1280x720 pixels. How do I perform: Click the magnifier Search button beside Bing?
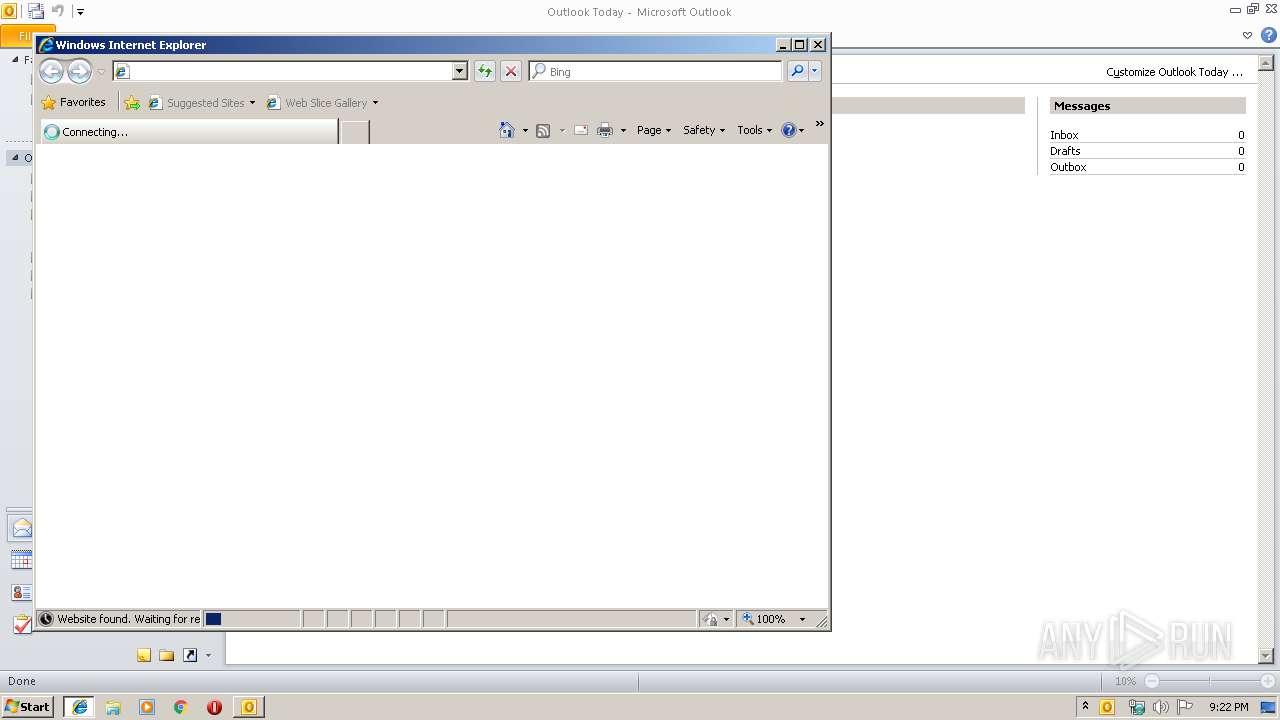click(x=797, y=71)
